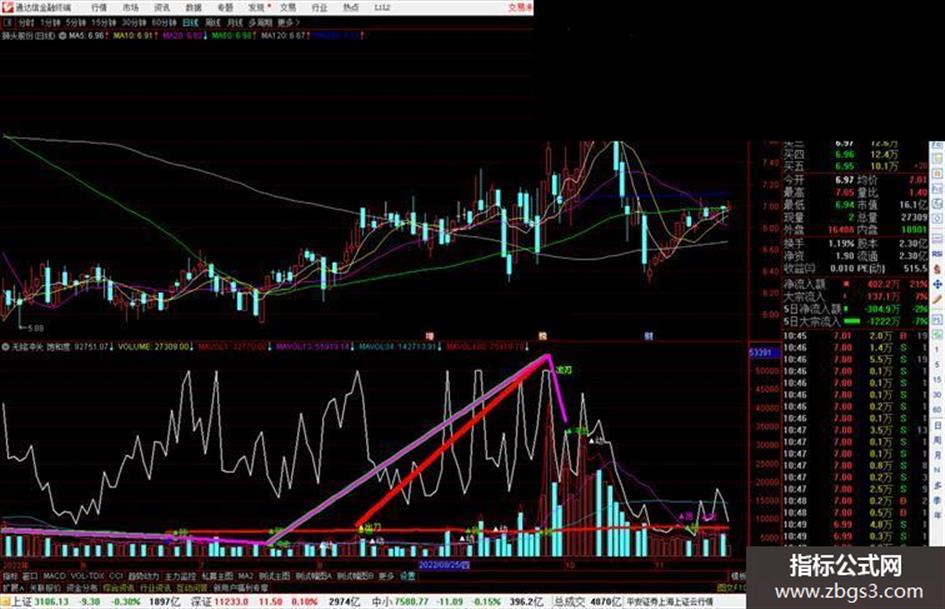Click the blue cross-arrows move icon in sidebar

pos(937,284)
